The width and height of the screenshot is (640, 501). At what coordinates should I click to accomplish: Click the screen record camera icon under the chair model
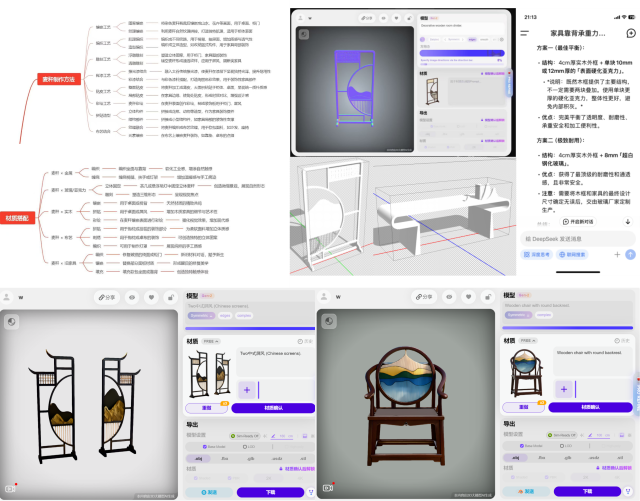click(326, 489)
